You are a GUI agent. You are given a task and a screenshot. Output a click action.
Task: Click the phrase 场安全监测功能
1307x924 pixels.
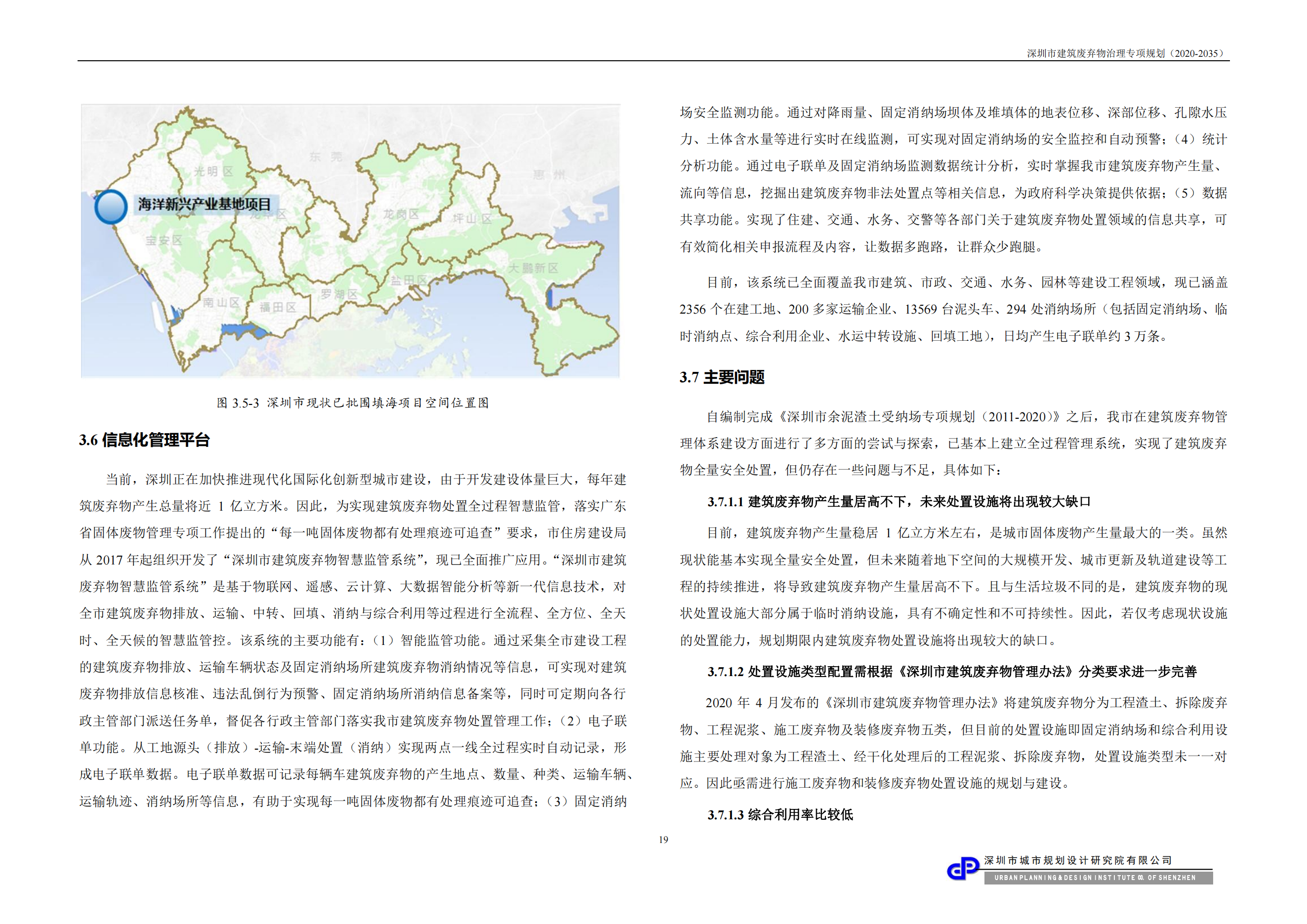727,112
